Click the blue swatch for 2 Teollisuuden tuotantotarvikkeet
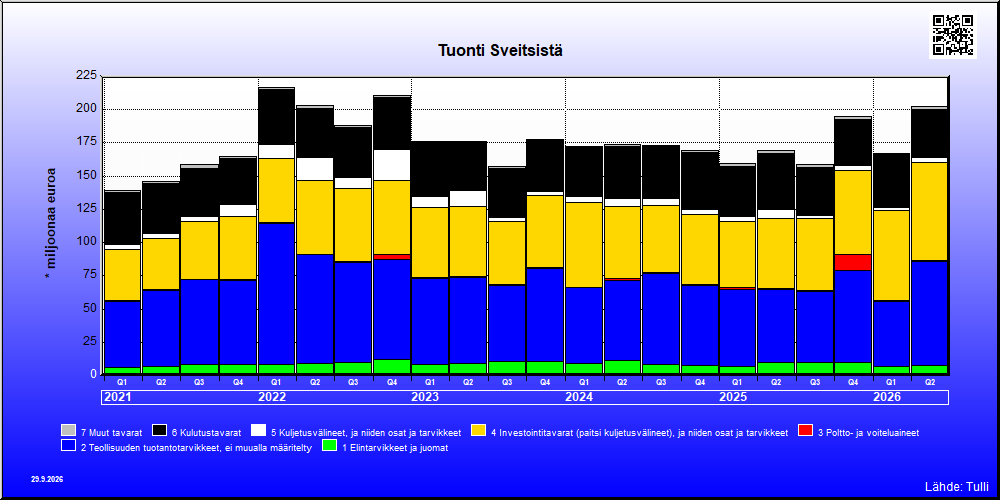The height and width of the screenshot is (500, 1000). click(68, 446)
